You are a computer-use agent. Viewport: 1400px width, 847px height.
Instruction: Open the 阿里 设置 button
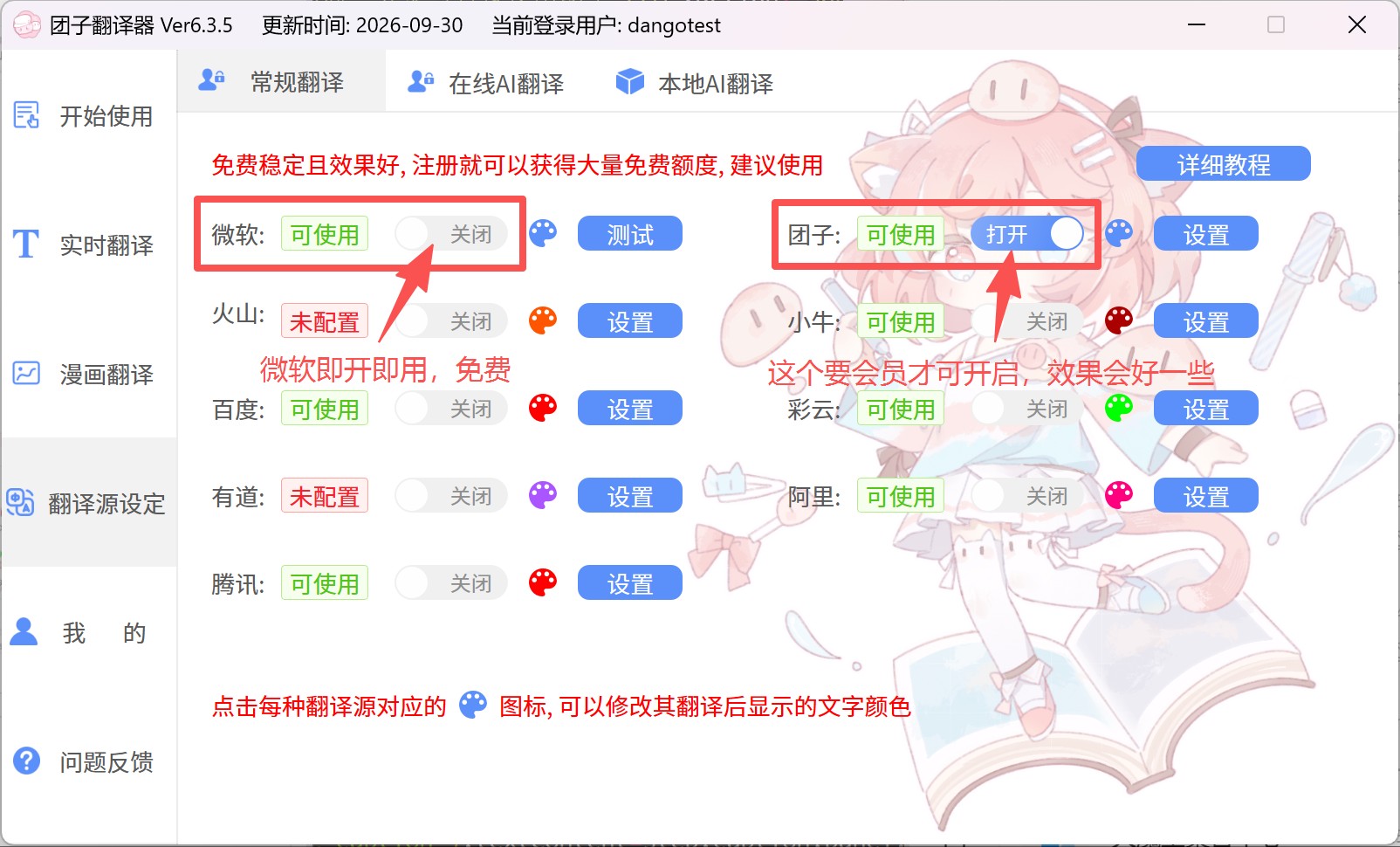(1206, 496)
